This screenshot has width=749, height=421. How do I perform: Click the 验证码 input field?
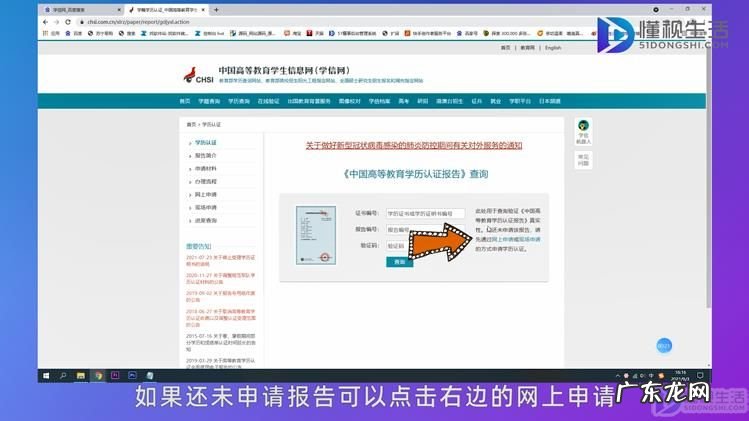click(x=399, y=246)
